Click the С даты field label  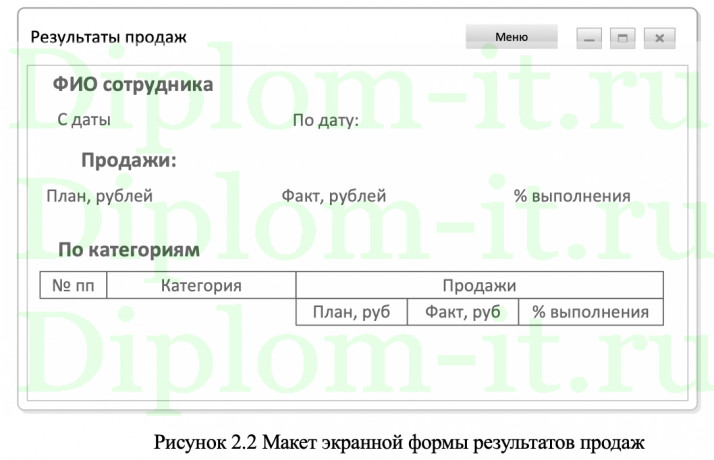click(84, 120)
